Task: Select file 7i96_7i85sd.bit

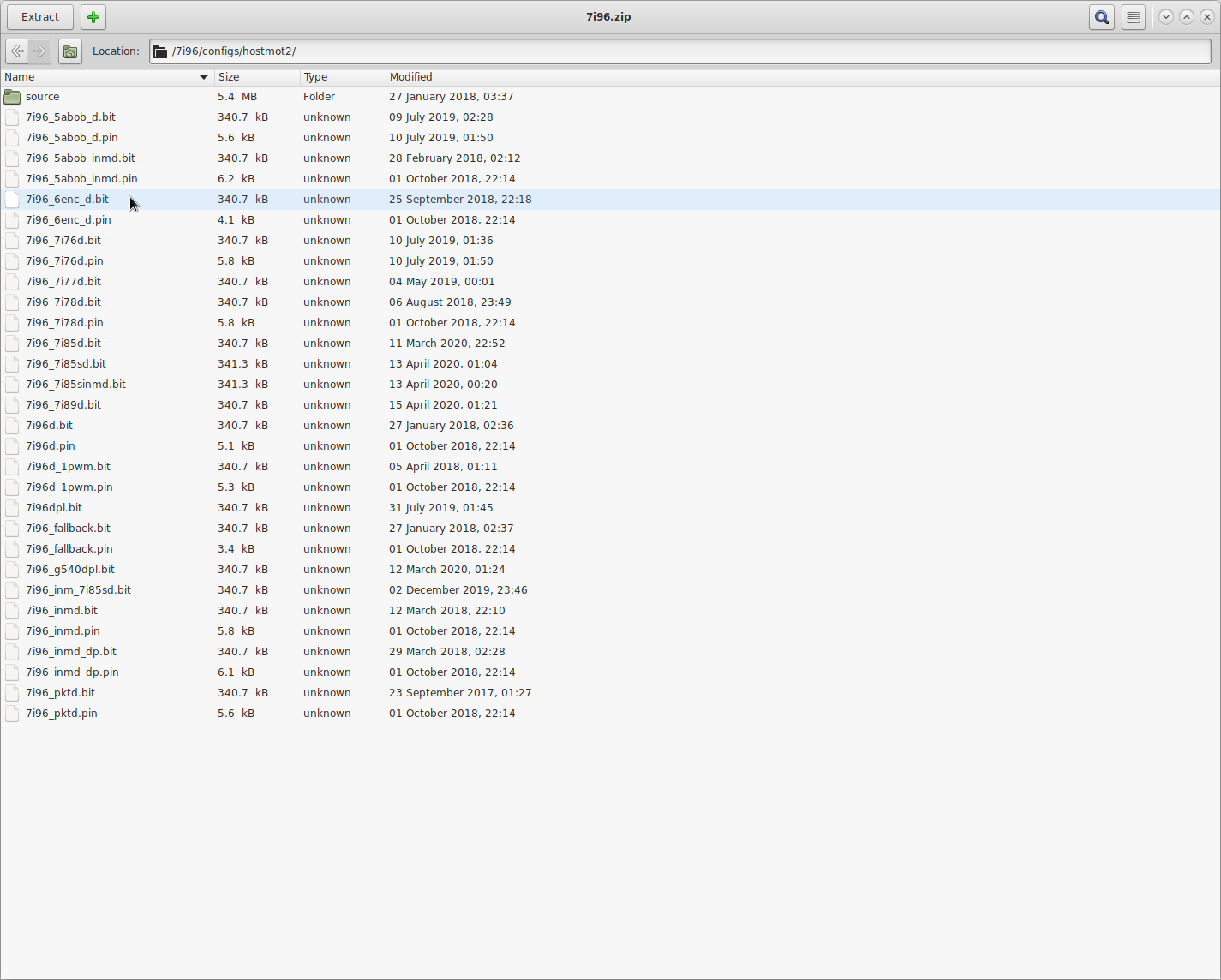Action: pyautogui.click(x=66, y=364)
